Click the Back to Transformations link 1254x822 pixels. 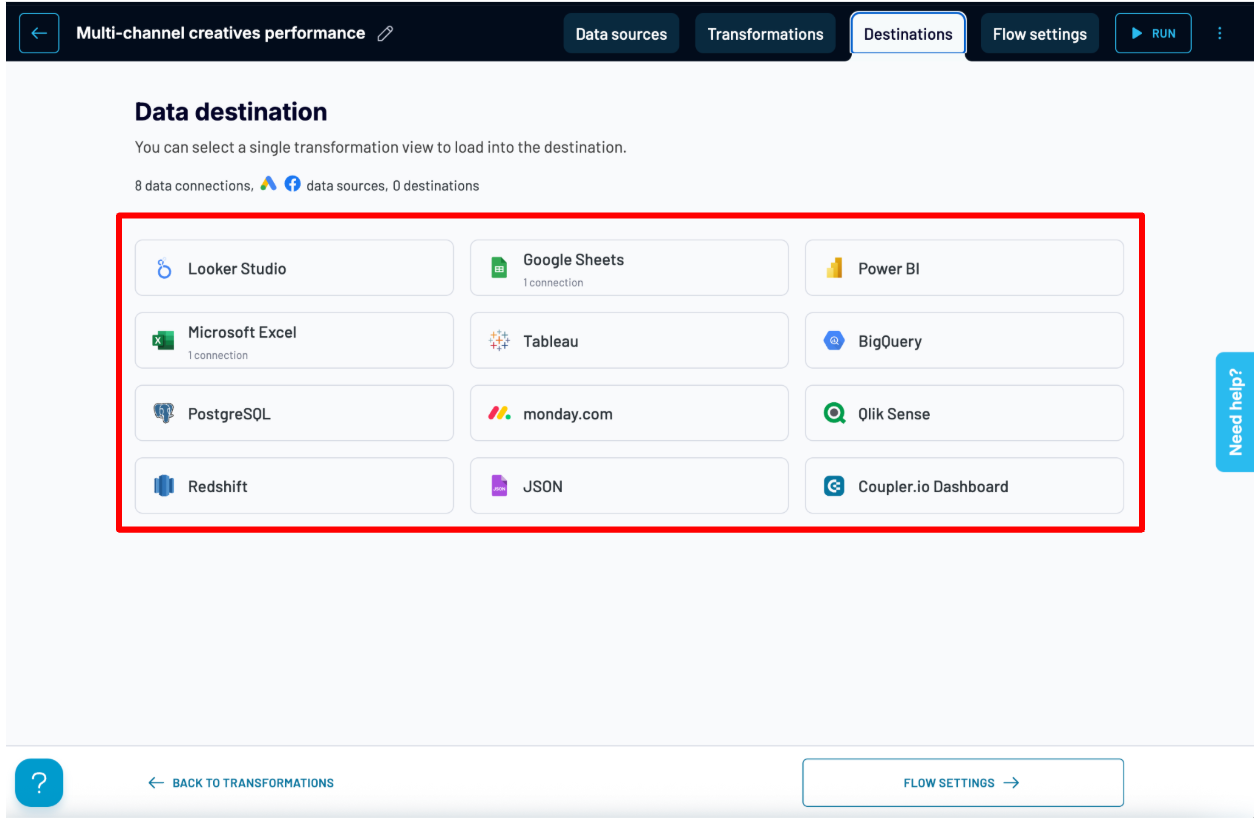241,783
